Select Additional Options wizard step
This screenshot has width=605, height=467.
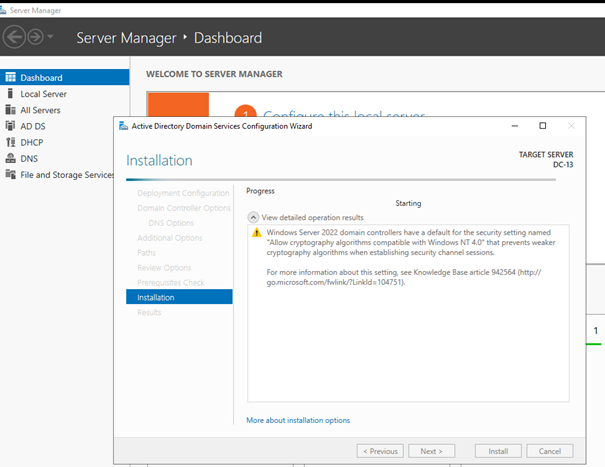click(x=169, y=238)
